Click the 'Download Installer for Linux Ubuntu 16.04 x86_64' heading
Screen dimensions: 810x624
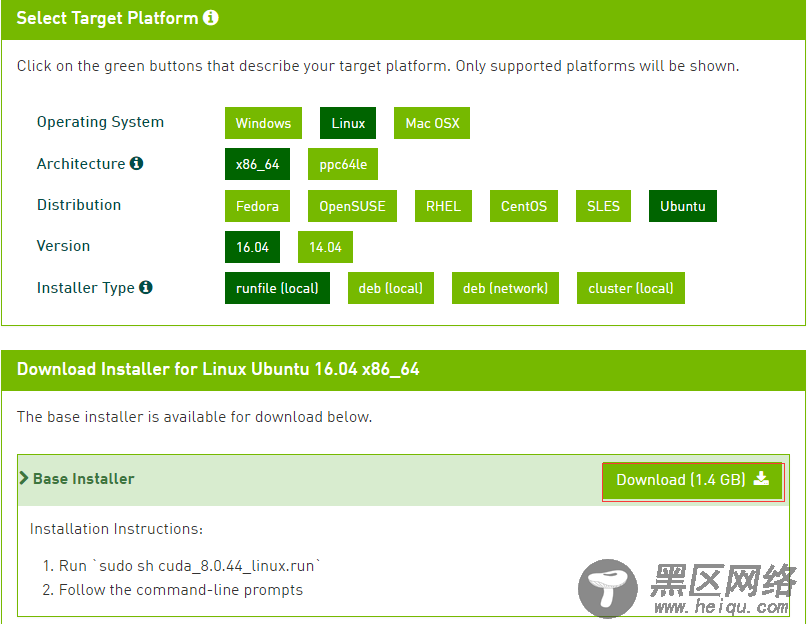pyautogui.click(x=218, y=369)
